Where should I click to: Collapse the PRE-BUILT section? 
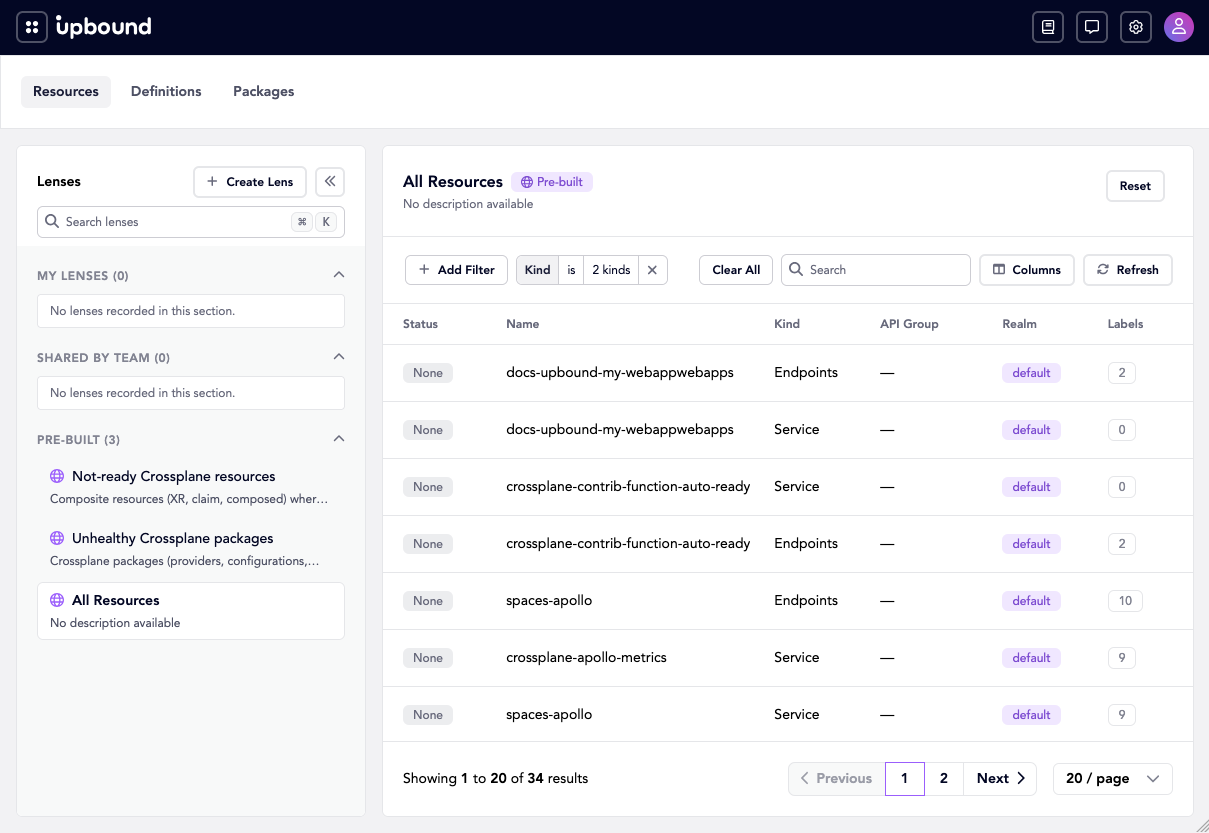click(339, 439)
